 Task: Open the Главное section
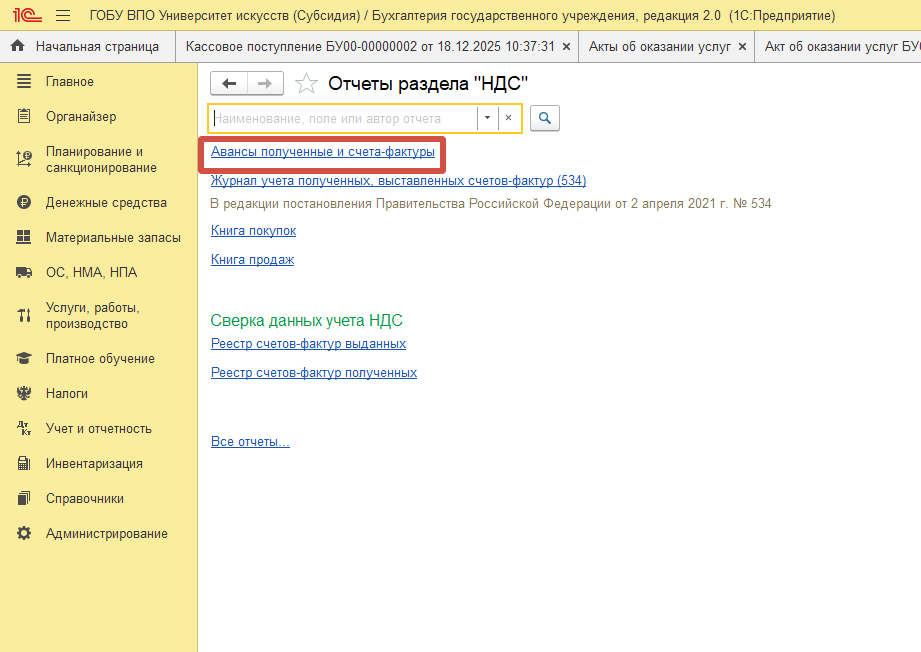point(69,82)
